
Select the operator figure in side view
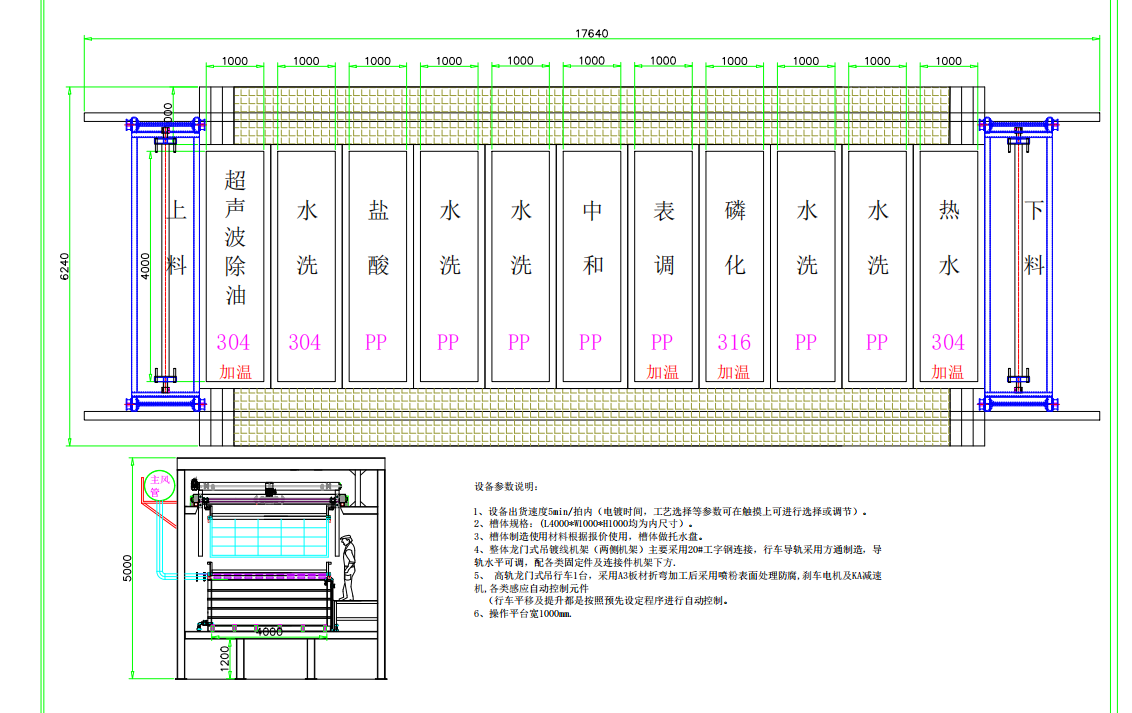(x=348, y=568)
